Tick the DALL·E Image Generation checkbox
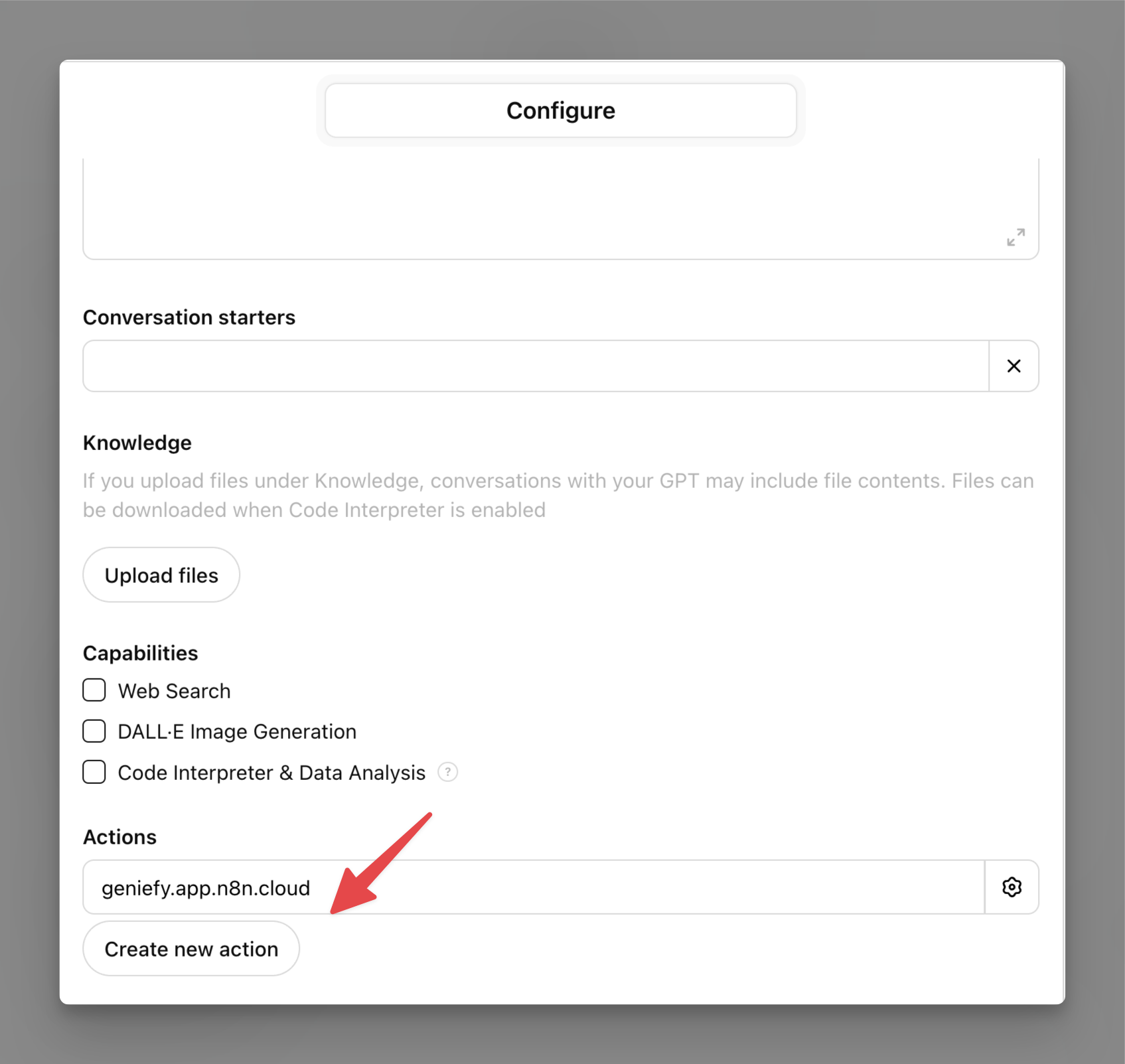The width and height of the screenshot is (1125, 1064). click(x=94, y=731)
